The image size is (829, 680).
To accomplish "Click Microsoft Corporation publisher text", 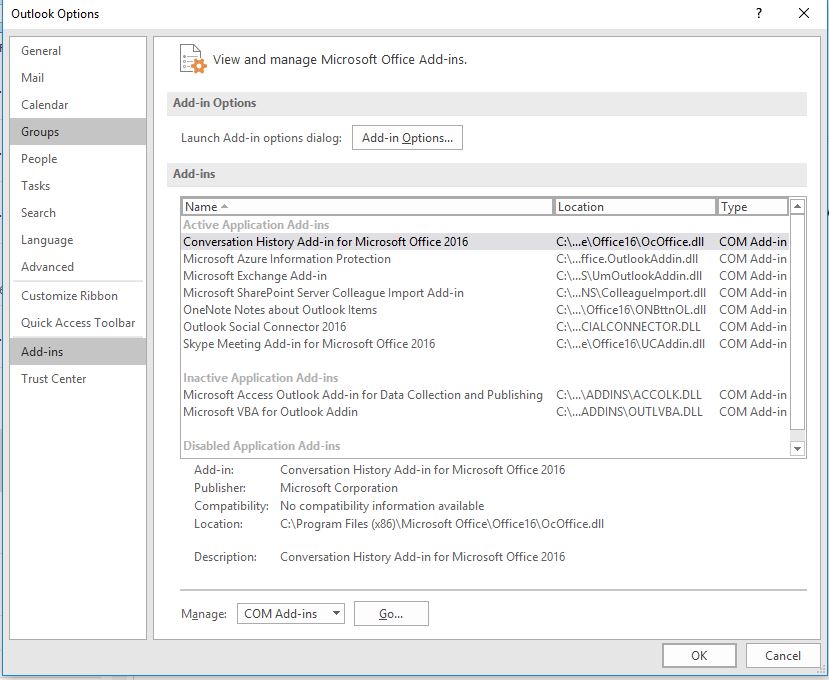I will pyautogui.click(x=339, y=488).
